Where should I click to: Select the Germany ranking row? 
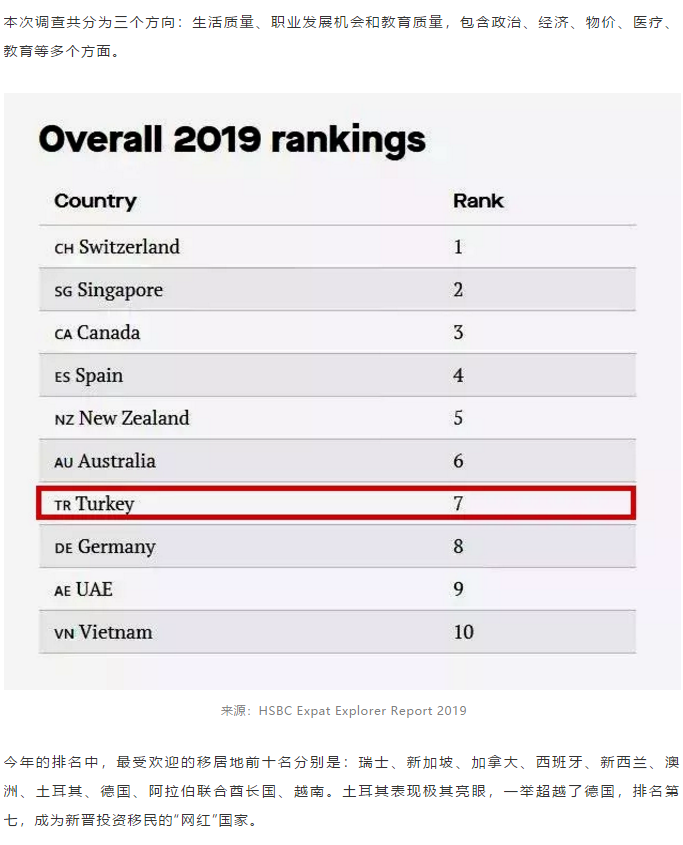point(337,546)
